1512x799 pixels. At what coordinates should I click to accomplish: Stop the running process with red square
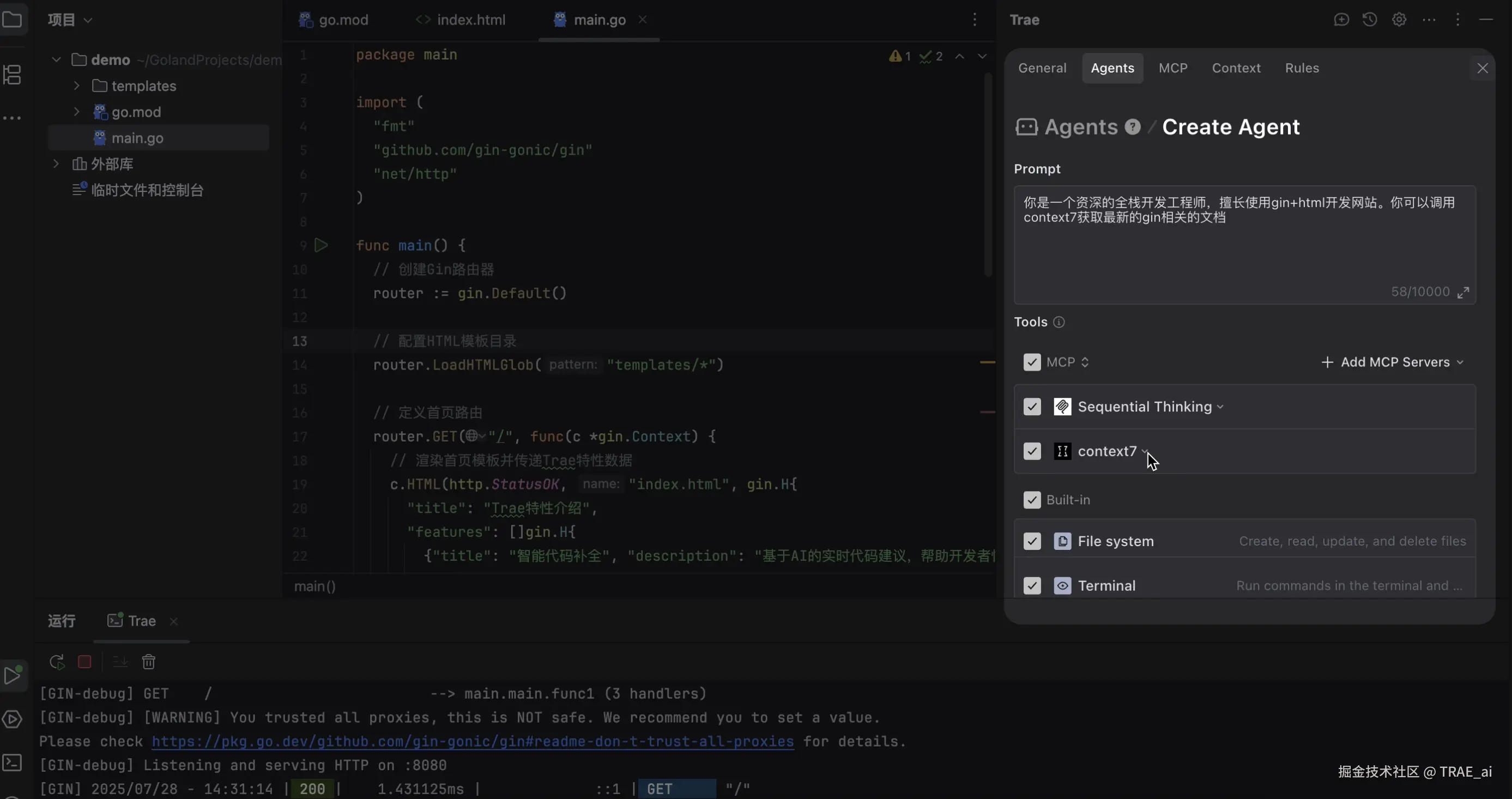click(84, 662)
